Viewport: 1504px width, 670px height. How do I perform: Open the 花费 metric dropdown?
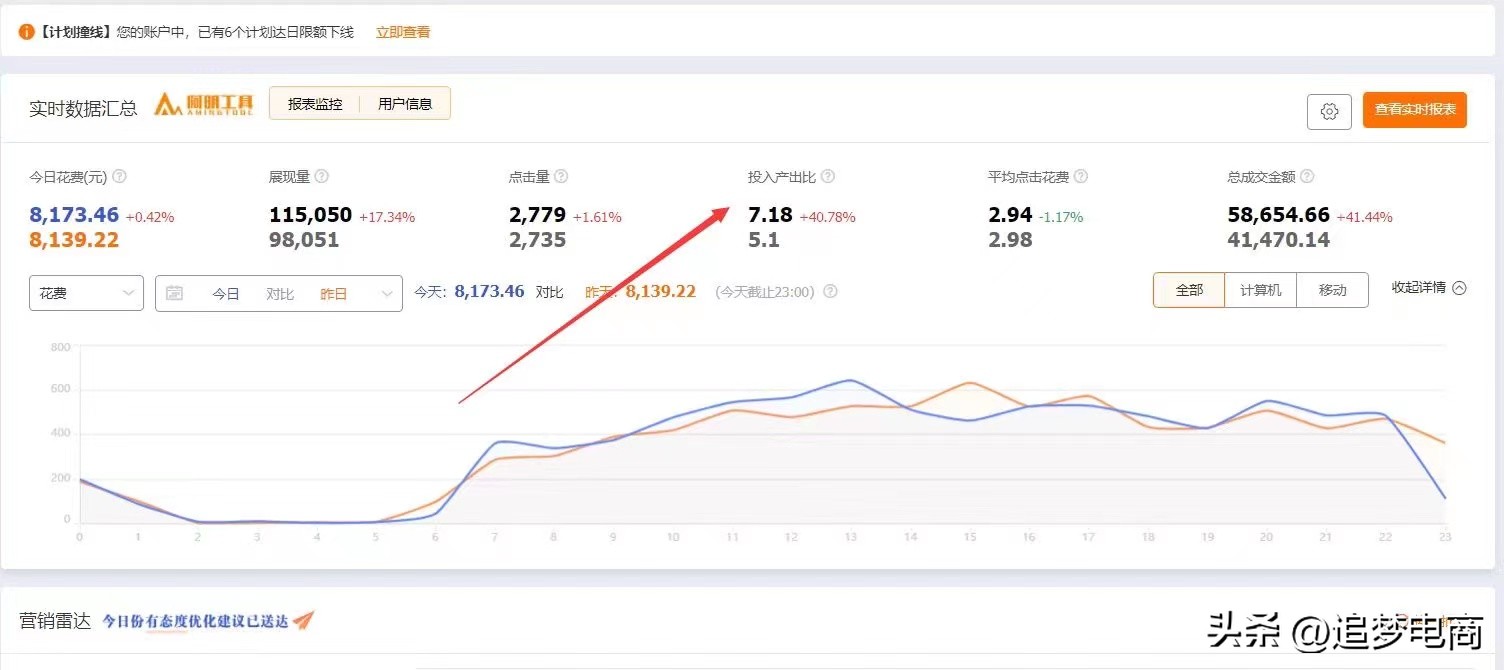pyautogui.click(x=86, y=293)
